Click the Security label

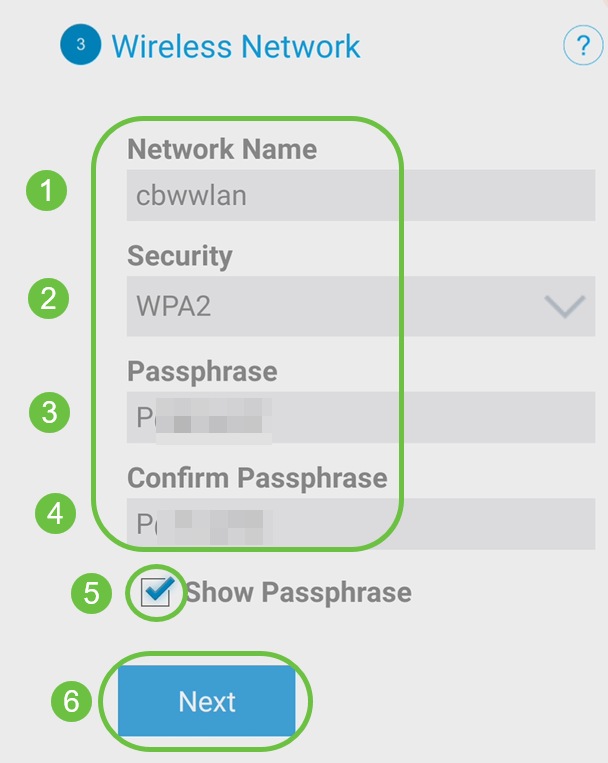point(180,256)
